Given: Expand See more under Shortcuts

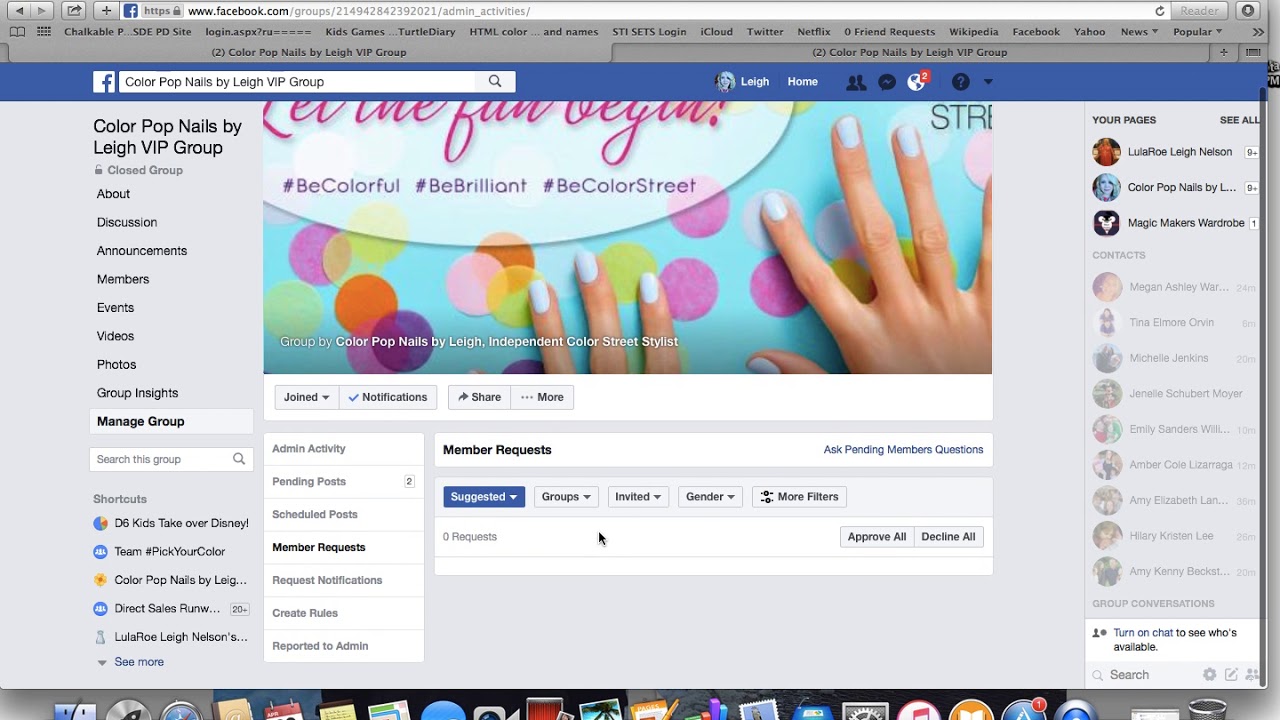Looking at the screenshot, I should point(139,662).
